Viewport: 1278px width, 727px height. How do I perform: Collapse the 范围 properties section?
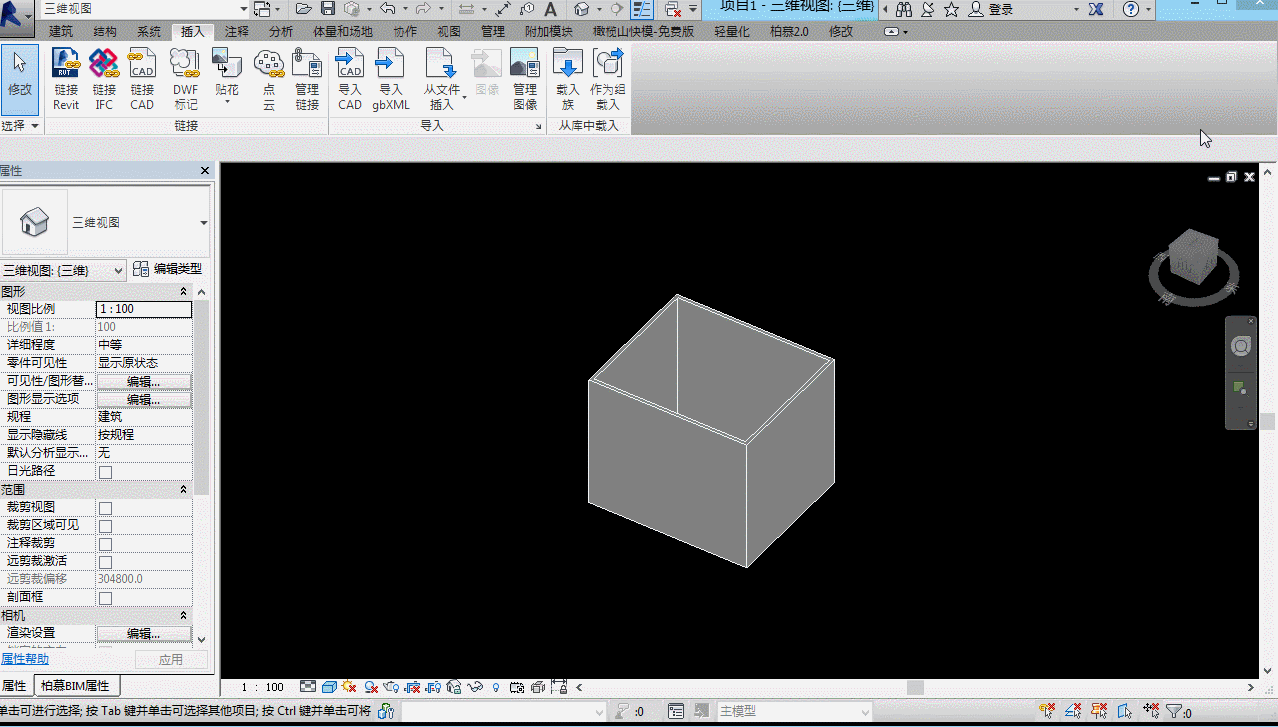[x=183, y=490]
